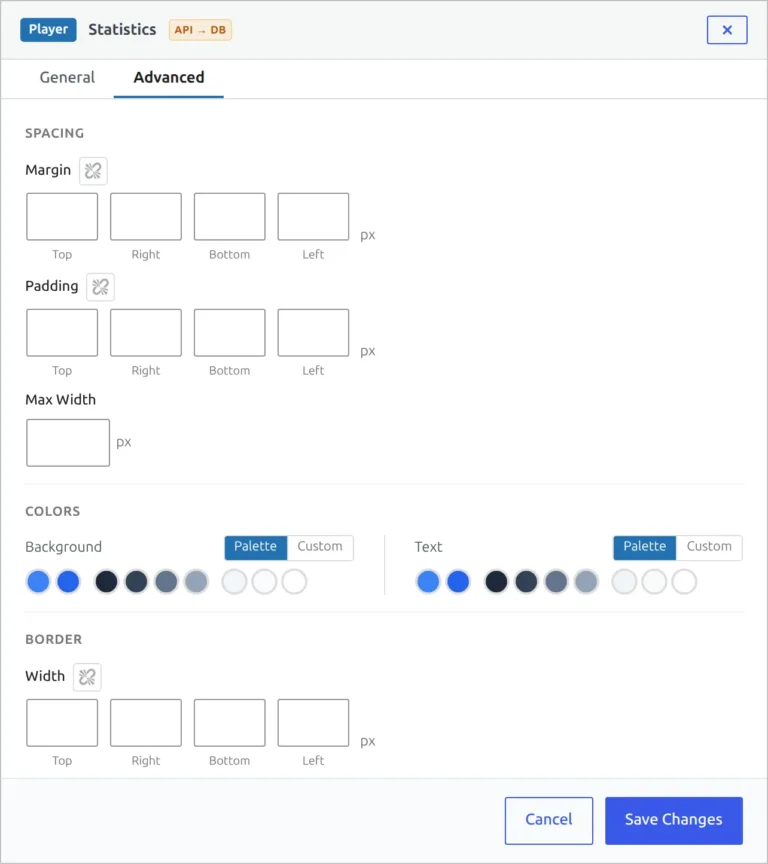
Task: Select Palette mode for Background color
Action: point(256,547)
